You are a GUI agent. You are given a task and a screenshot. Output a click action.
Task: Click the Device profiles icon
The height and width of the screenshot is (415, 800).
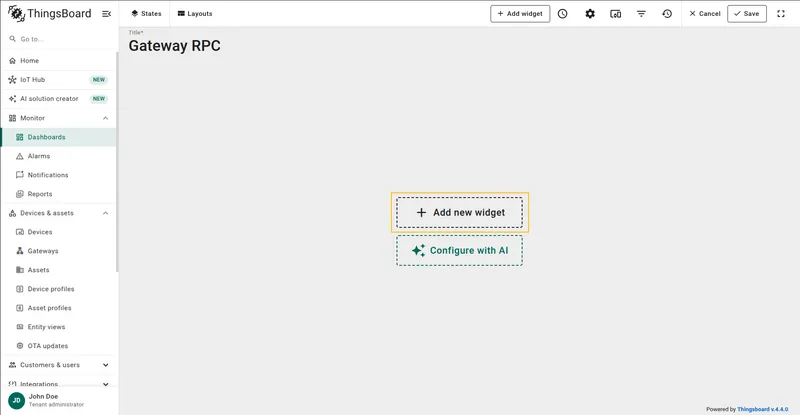[x=20, y=289]
